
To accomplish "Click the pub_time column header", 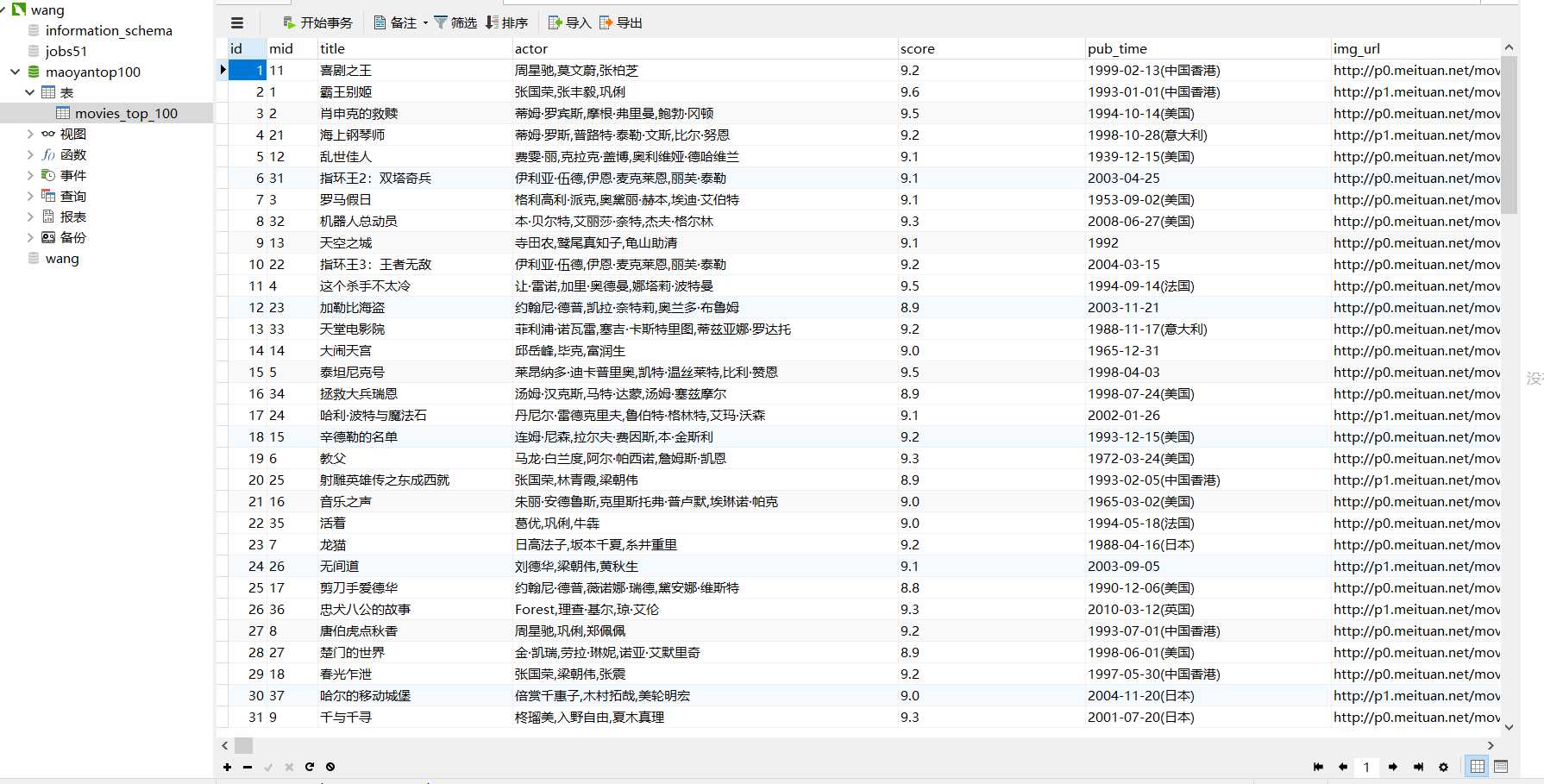I will pos(1208,49).
